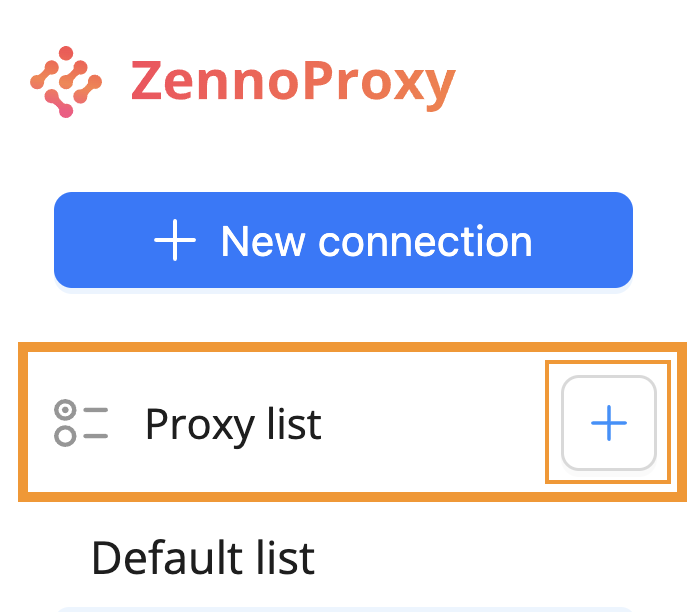This screenshot has height=612, width=692.
Task: Expand the Proxy list header row
Action: coord(300,424)
